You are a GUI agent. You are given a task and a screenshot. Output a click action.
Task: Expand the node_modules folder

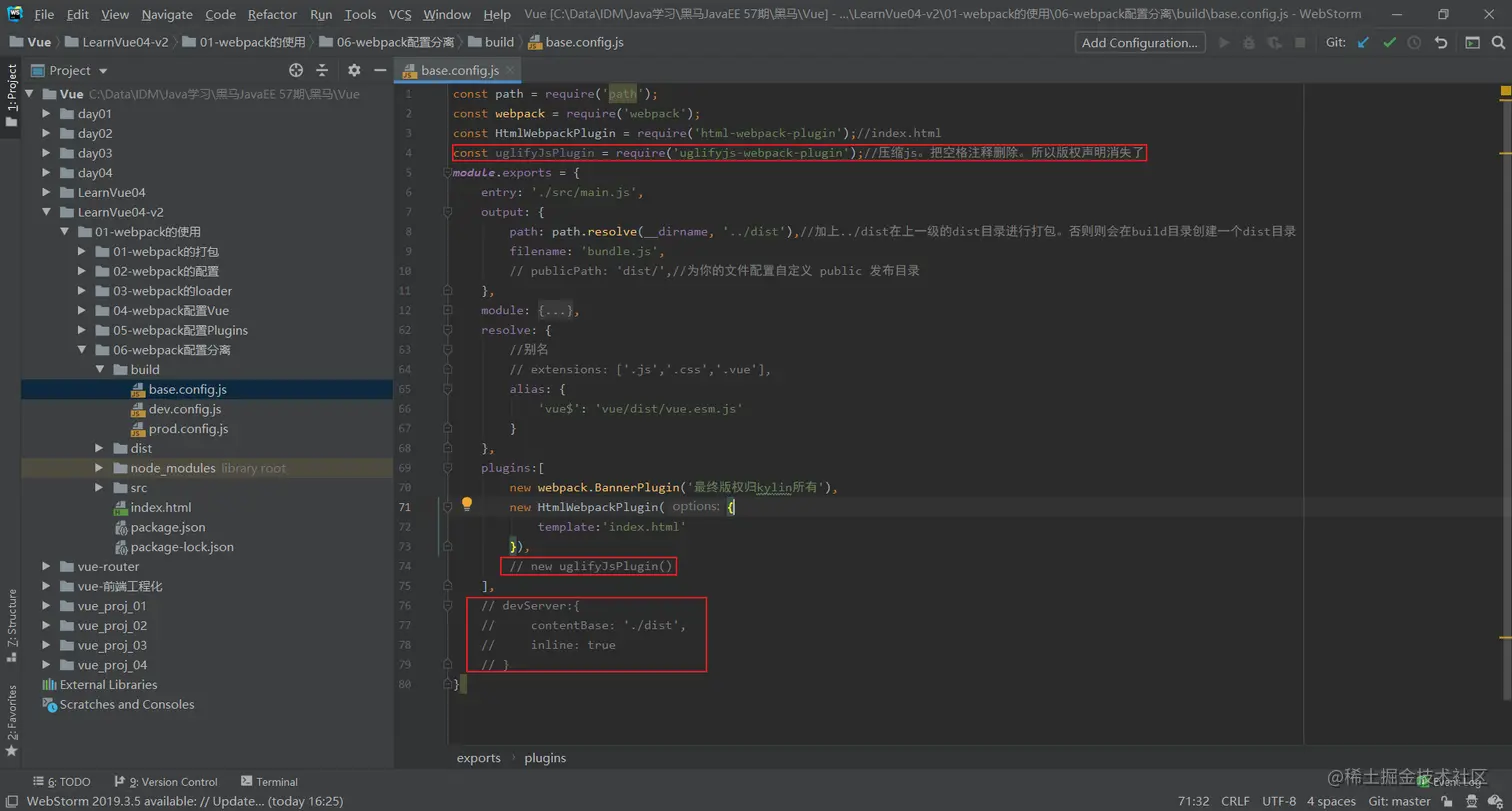[x=100, y=468]
